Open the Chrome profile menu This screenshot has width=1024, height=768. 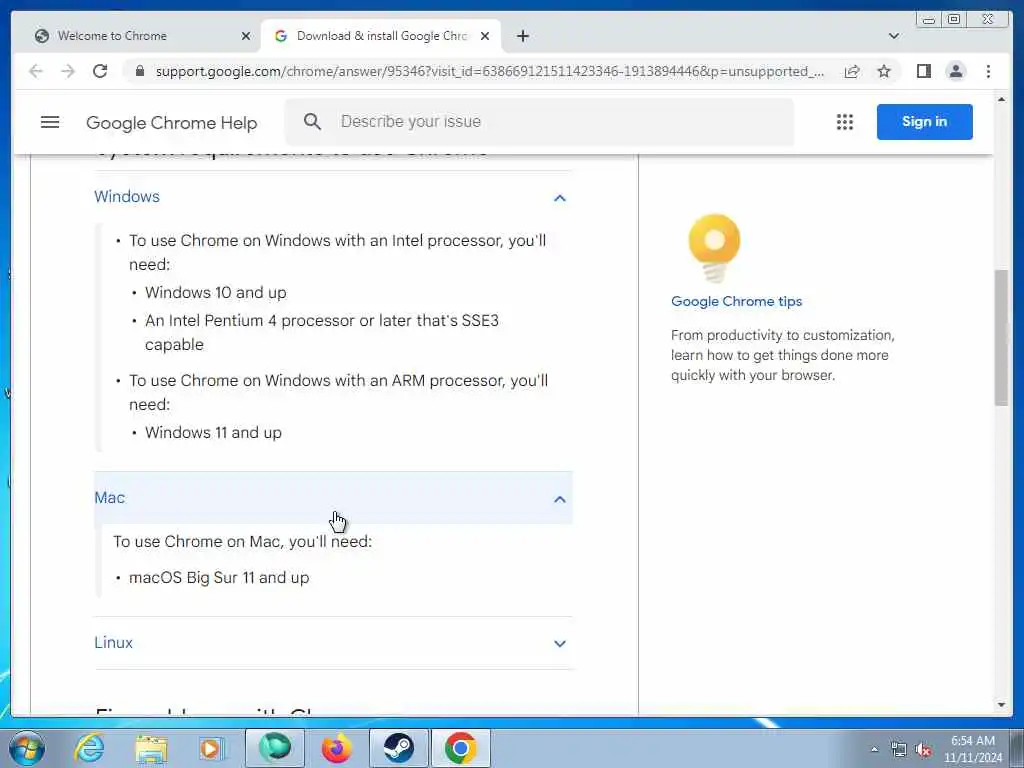955,71
